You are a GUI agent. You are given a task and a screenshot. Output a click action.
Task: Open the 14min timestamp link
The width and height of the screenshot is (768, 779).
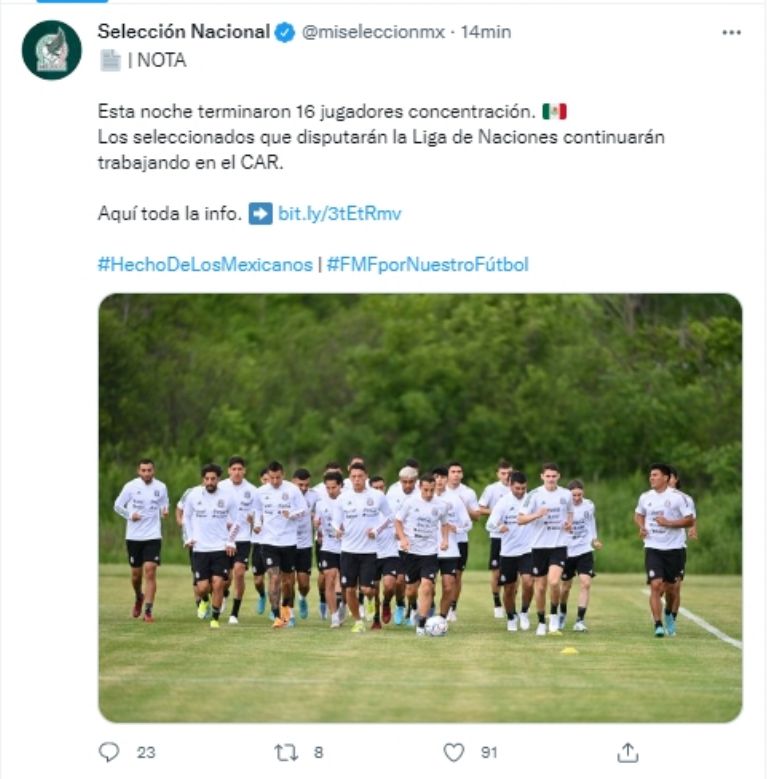[x=486, y=32]
